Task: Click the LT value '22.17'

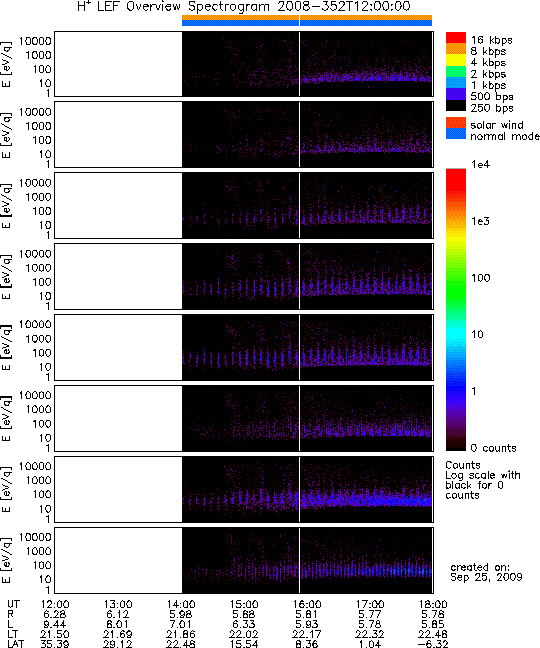Action: coord(307,634)
